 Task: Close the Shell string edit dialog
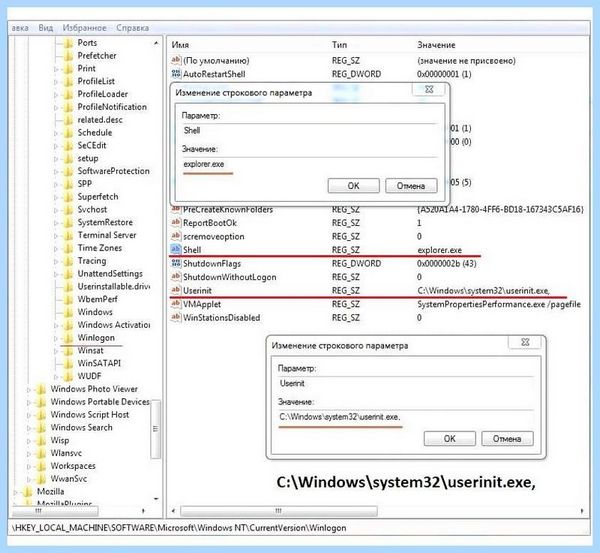(x=429, y=89)
